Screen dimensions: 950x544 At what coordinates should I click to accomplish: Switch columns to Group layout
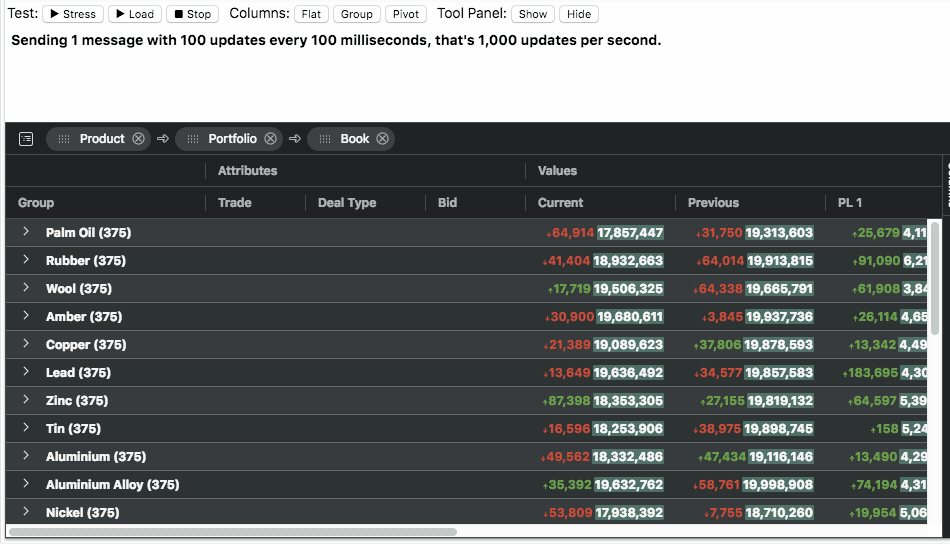point(356,14)
